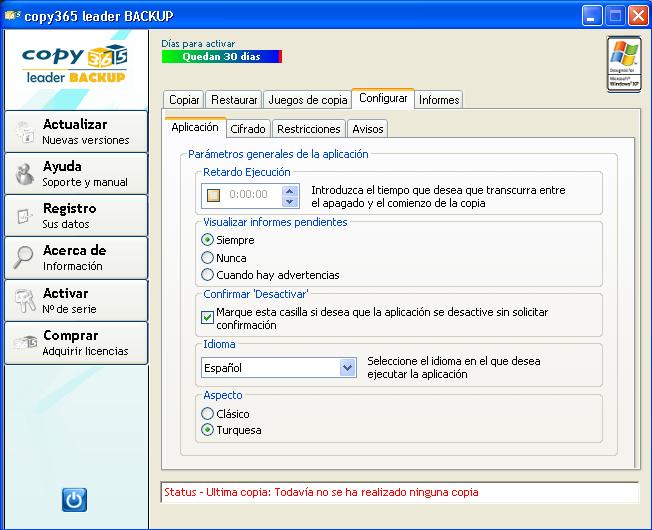Decrease delay time with down arrow
This screenshot has height=530, width=652.
(290, 202)
